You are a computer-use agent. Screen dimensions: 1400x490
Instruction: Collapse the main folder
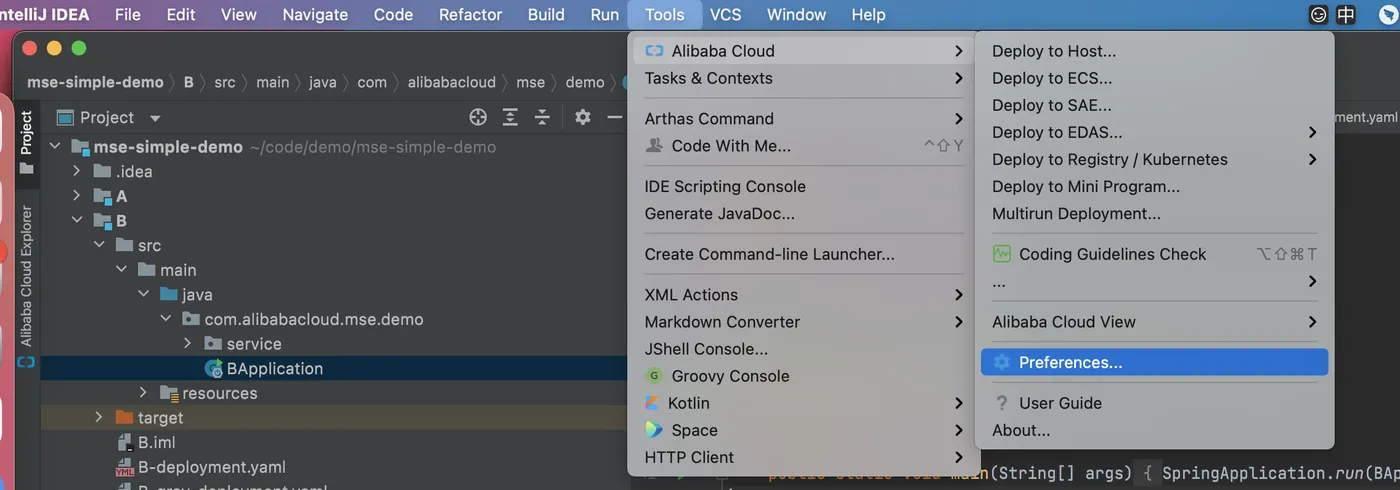[121, 270]
